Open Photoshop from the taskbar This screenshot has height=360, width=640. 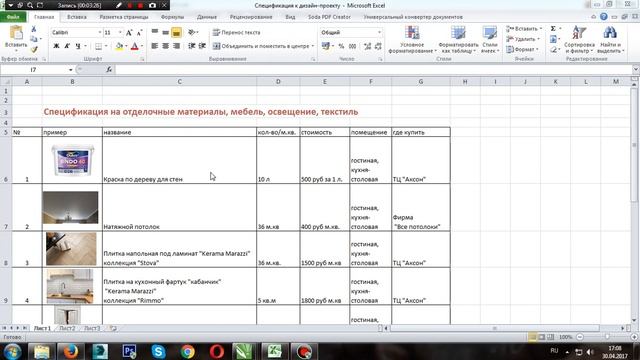click(x=129, y=351)
